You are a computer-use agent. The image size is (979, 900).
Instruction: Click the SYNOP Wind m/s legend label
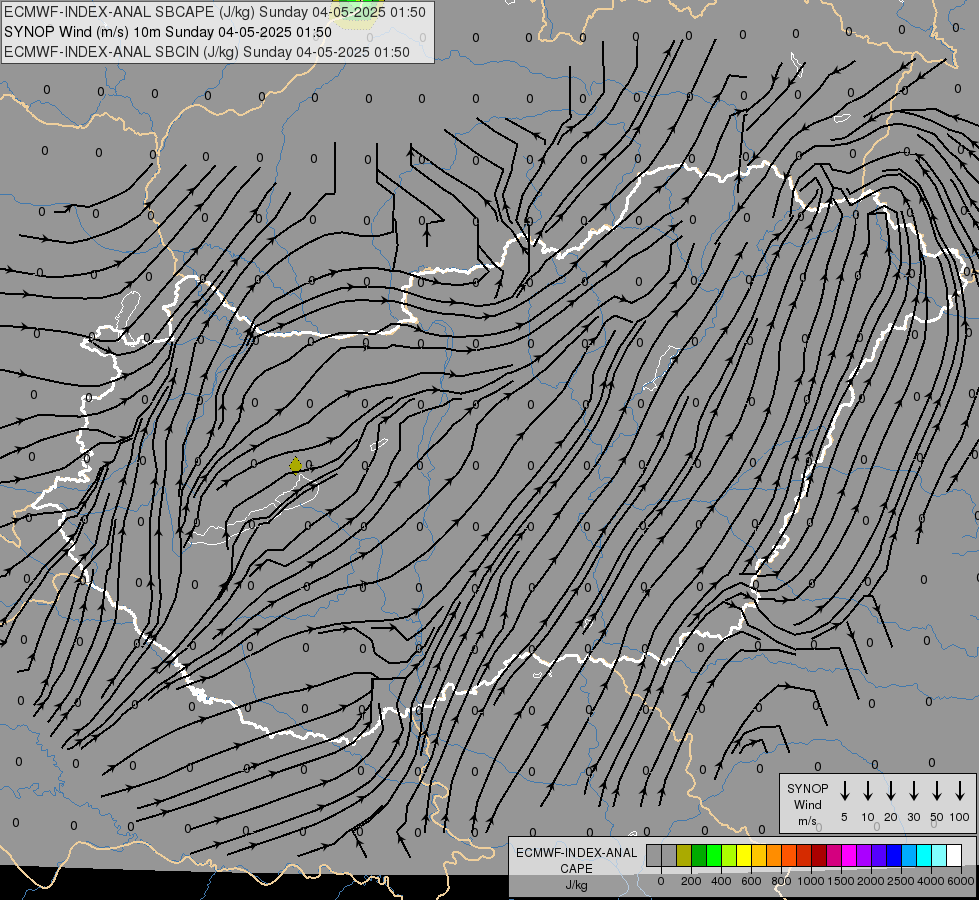coord(807,804)
